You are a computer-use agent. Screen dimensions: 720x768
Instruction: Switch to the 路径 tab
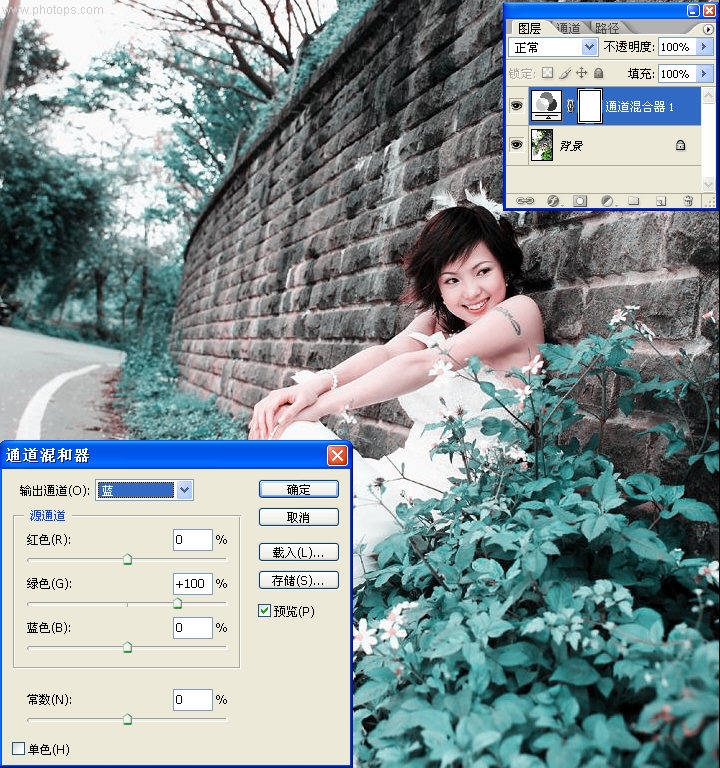point(607,28)
